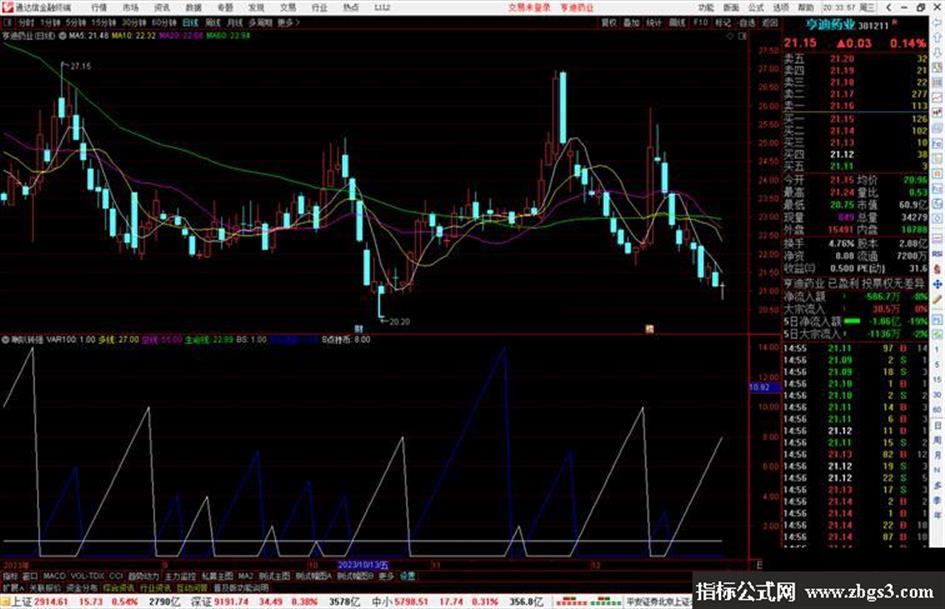Switch to the 15分钟 period tab
This screenshot has height=609, width=945.
pos(104,22)
